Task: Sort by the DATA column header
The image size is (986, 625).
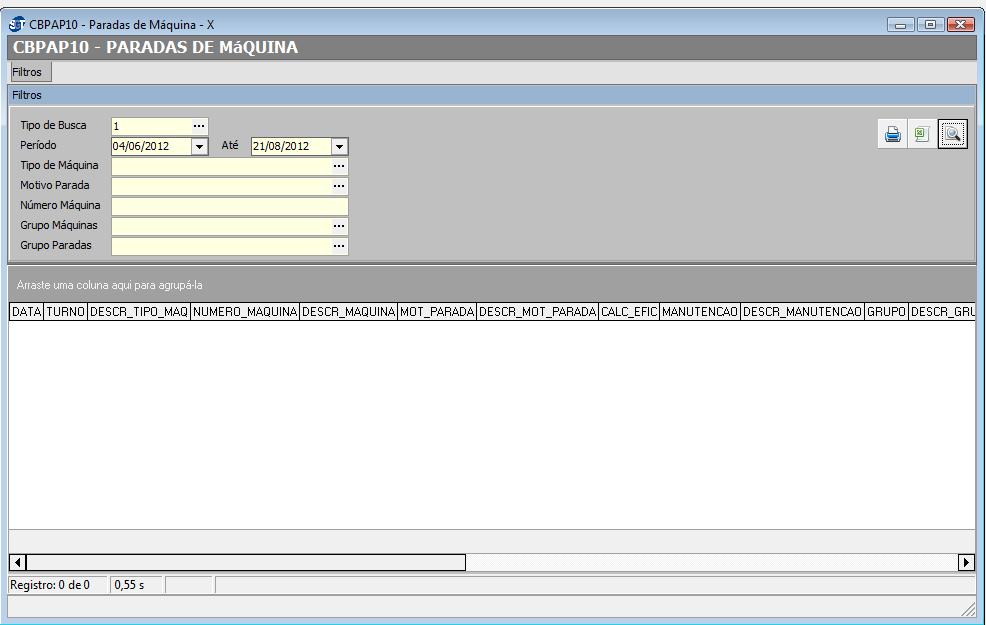Action: coord(26,312)
